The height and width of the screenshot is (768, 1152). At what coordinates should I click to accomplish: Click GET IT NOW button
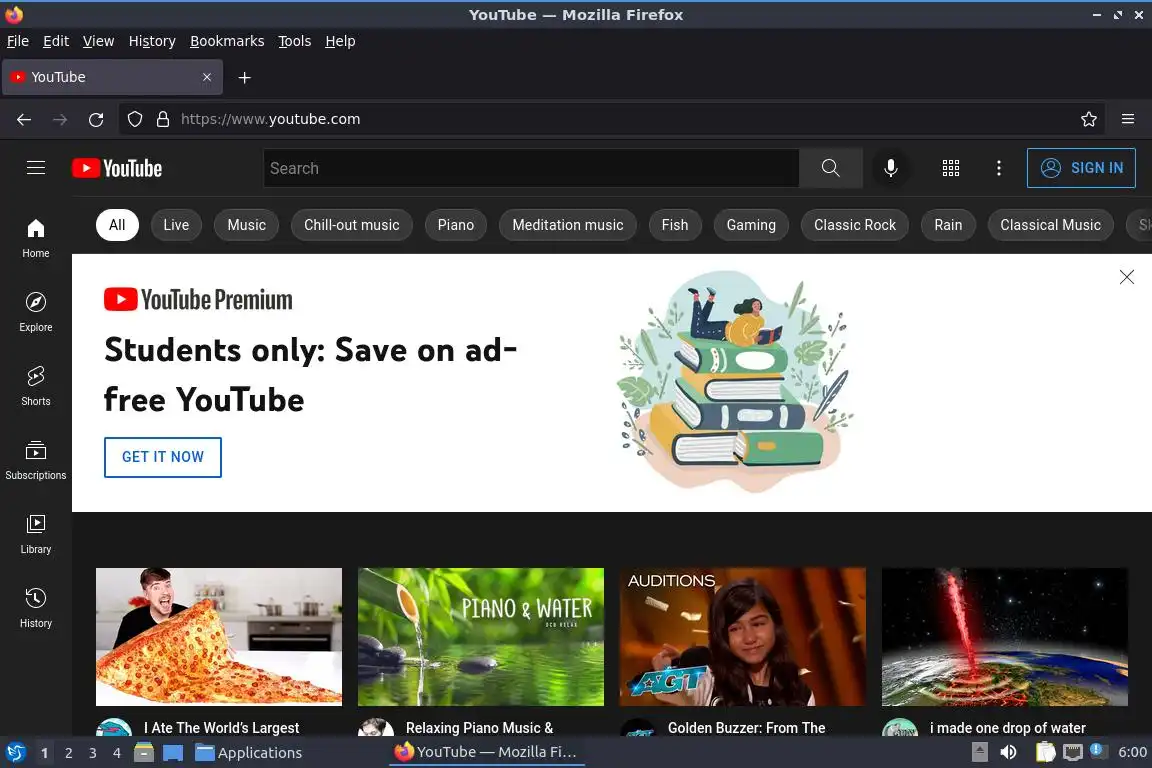(x=162, y=457)
